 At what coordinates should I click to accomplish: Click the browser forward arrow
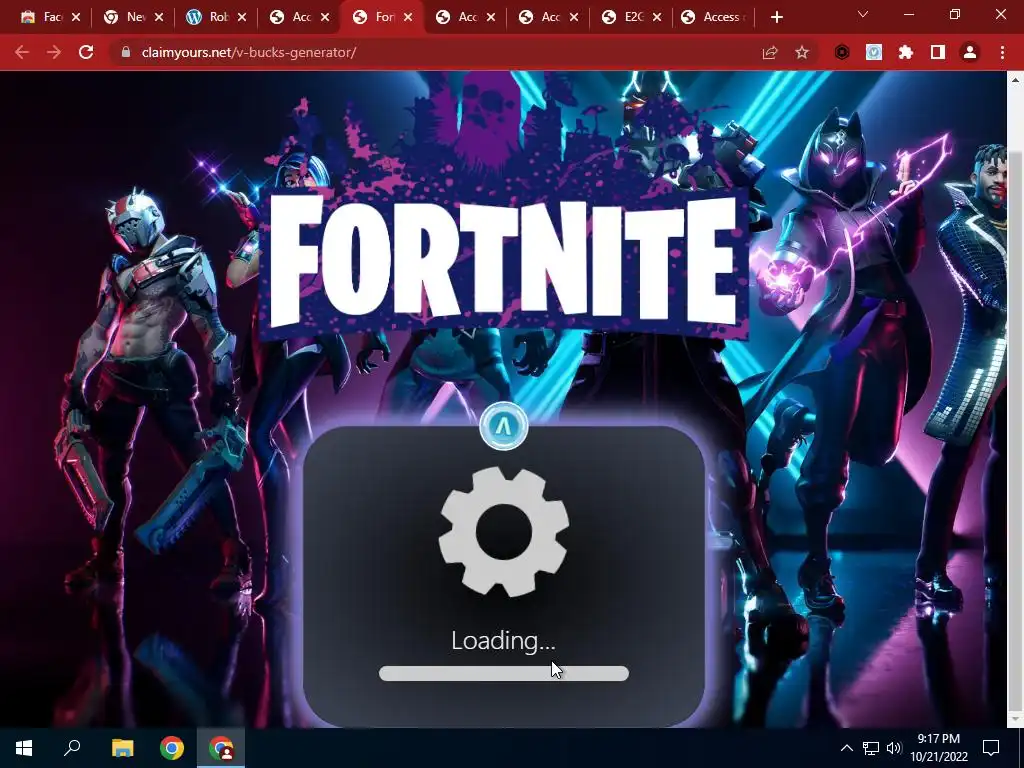point(54,52)
